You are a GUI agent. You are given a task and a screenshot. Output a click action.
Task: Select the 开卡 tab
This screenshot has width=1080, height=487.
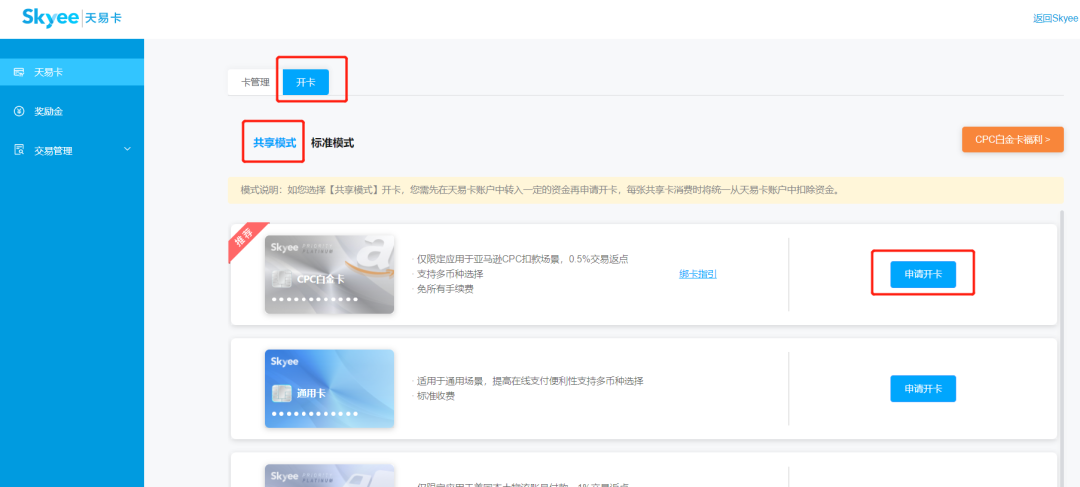point(306,82)
